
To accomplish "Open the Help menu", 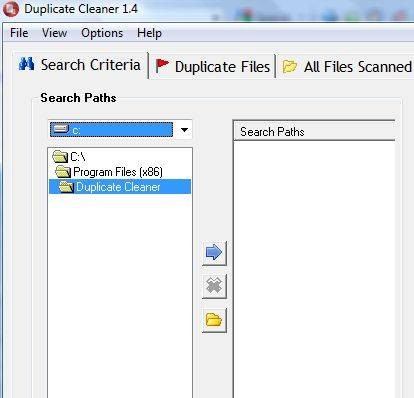I will tap(149, 33).
